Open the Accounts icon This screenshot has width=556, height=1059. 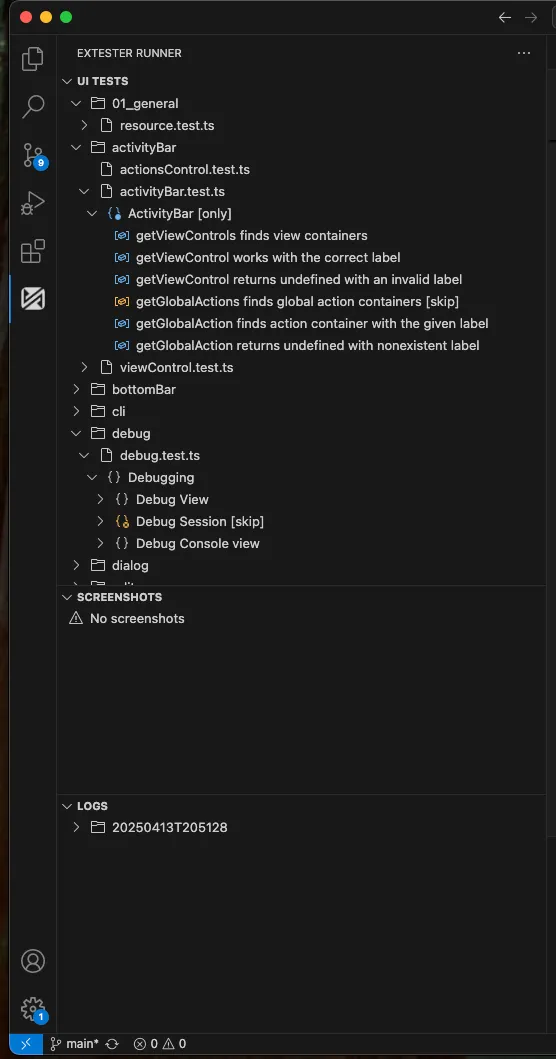32,961
